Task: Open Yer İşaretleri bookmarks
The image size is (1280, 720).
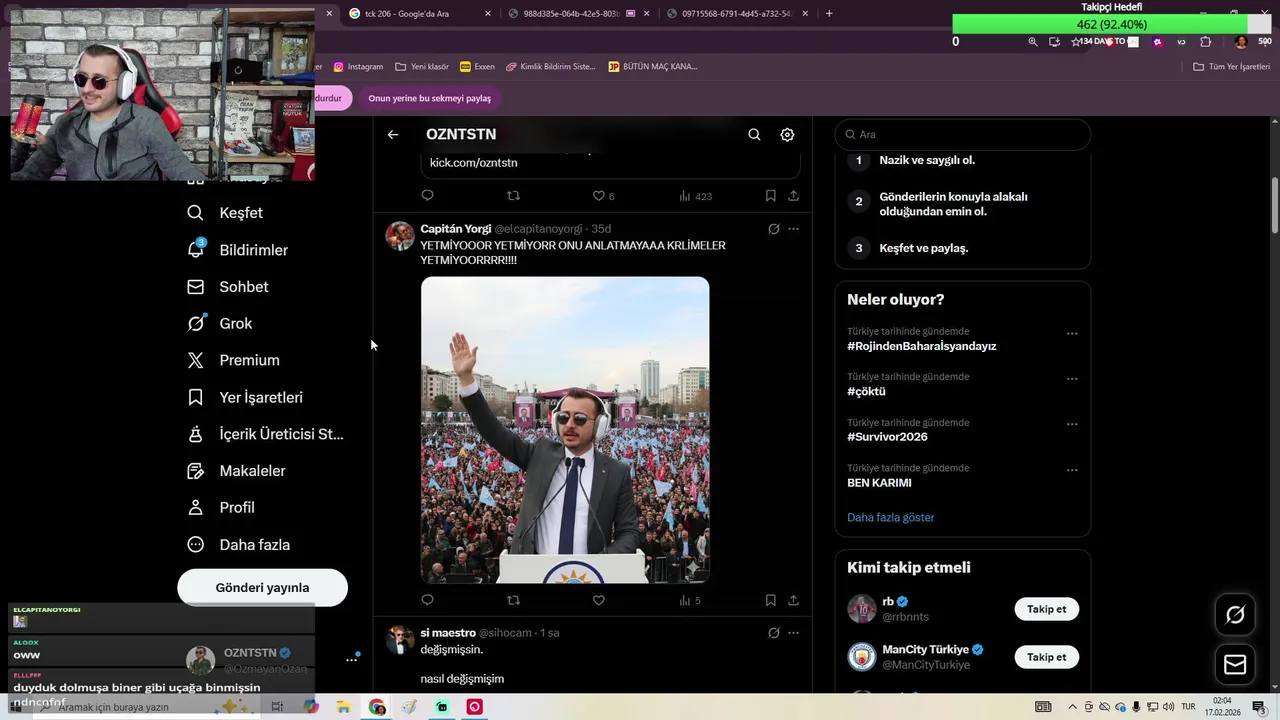Action: (245, 397)
